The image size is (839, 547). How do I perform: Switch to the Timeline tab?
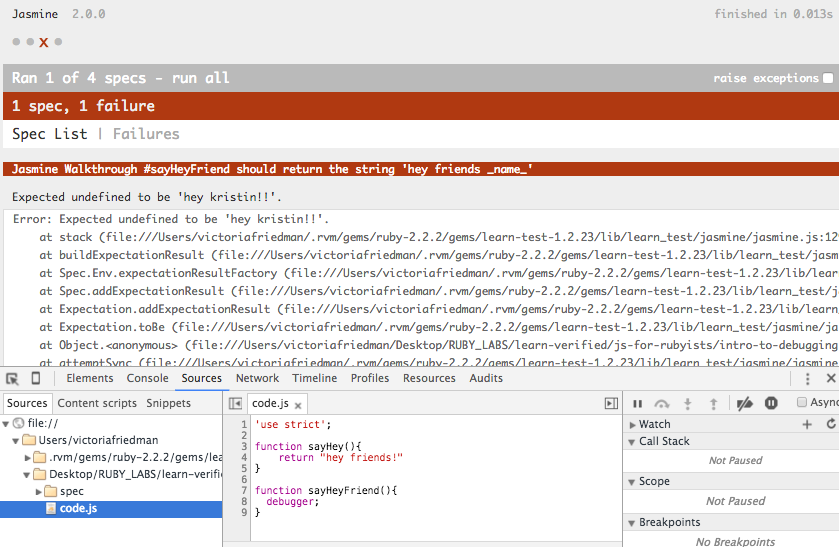(315, 378)
